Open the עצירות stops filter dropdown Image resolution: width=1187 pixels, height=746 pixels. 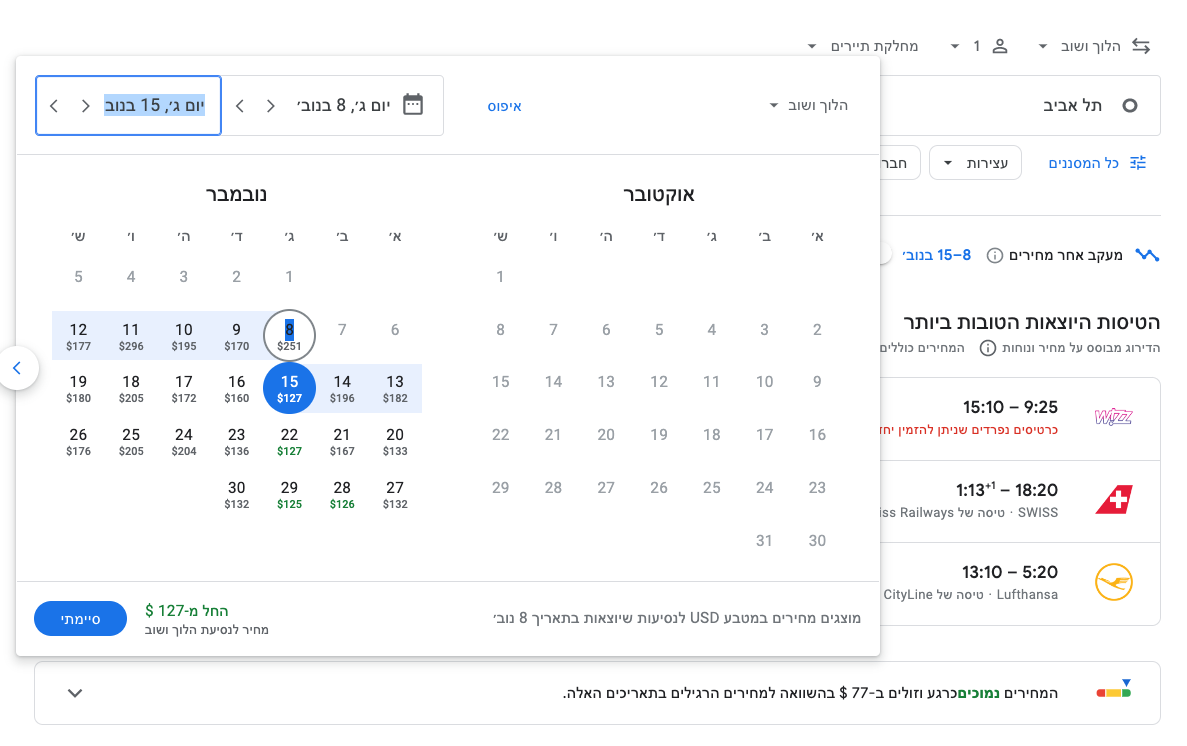point(975,163)
